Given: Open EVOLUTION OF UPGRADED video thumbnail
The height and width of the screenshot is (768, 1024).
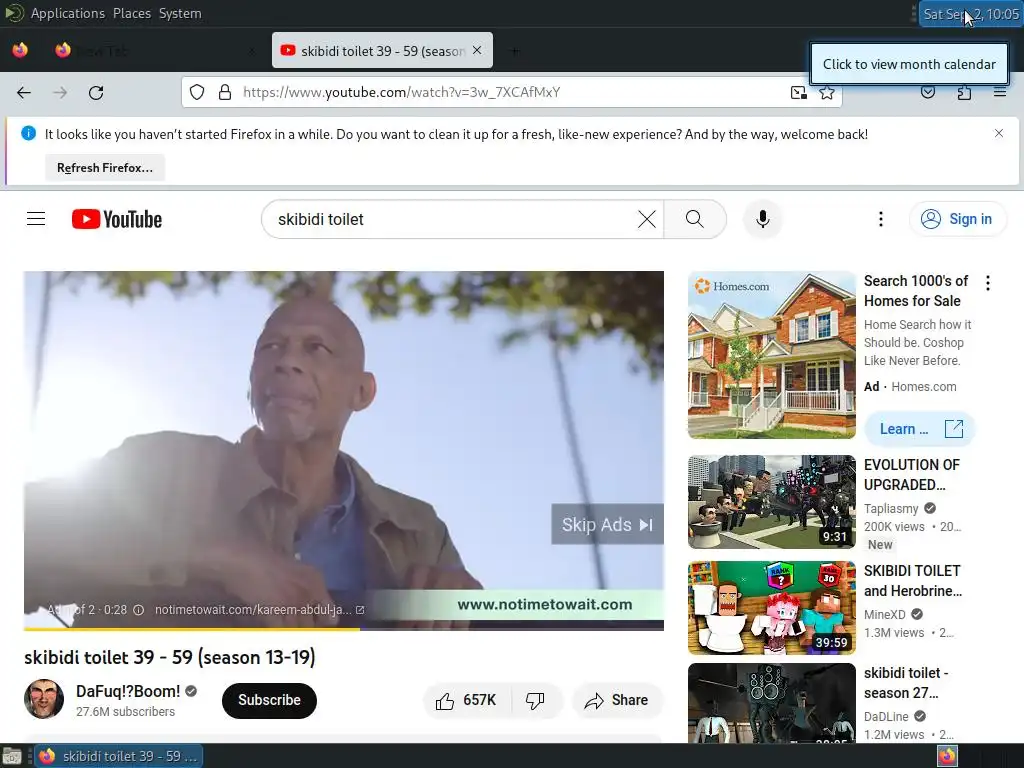Looking at the screenshot, I should 771,502.
